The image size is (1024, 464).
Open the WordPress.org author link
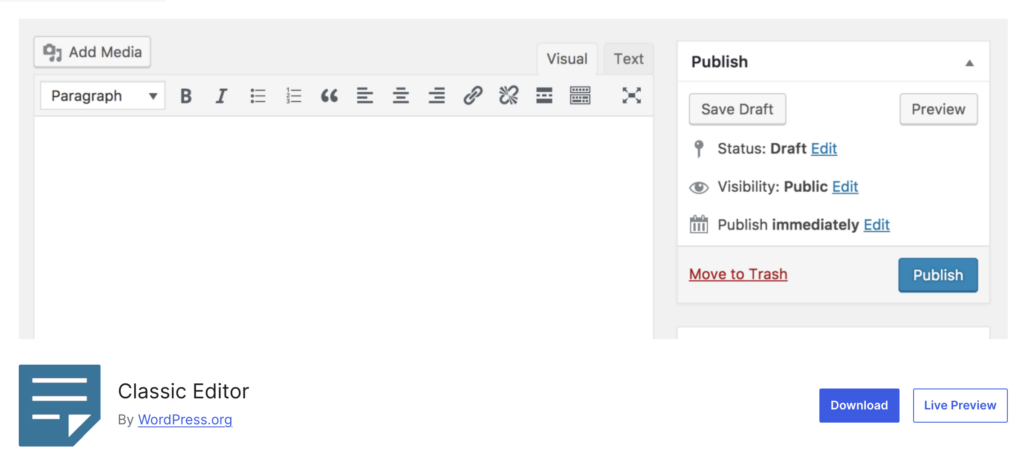point(185,420)
